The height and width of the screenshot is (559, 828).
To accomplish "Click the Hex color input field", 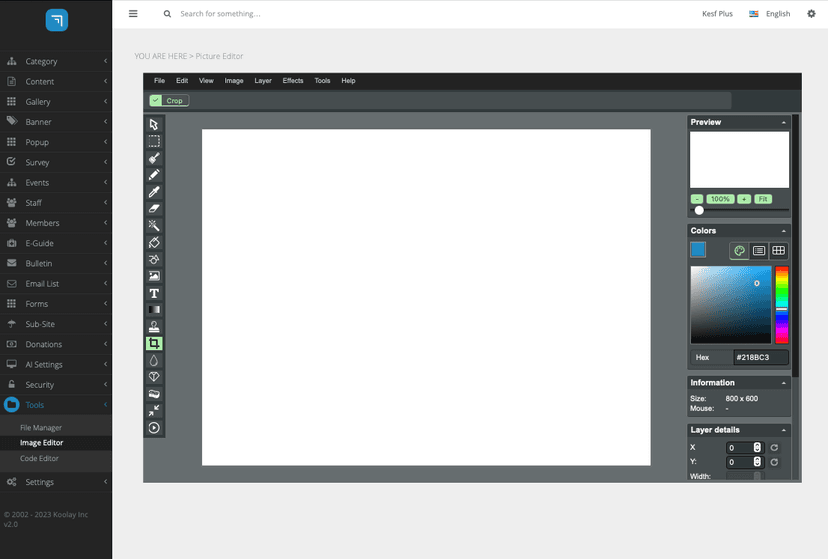I will pyautogui.click(x=760, y=357).
